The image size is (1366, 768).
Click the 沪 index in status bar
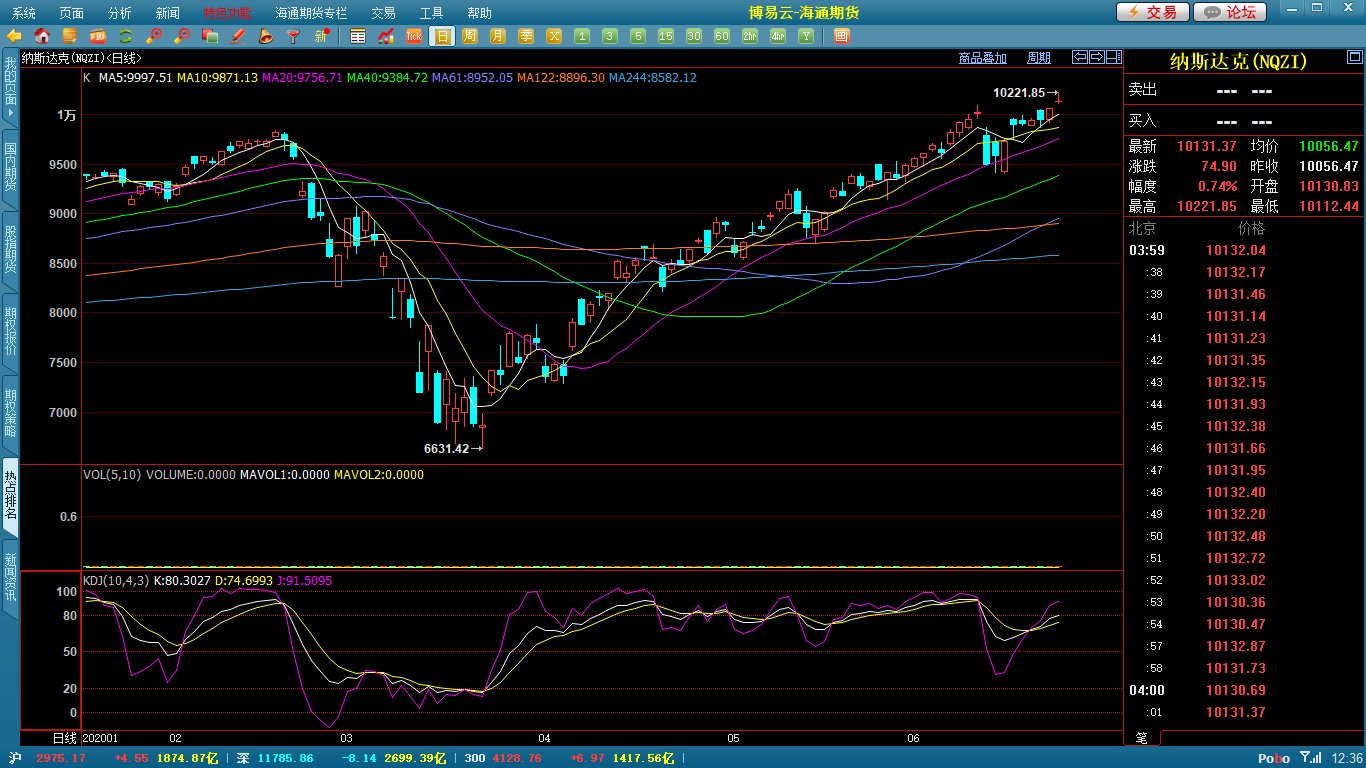click(15, 758)
